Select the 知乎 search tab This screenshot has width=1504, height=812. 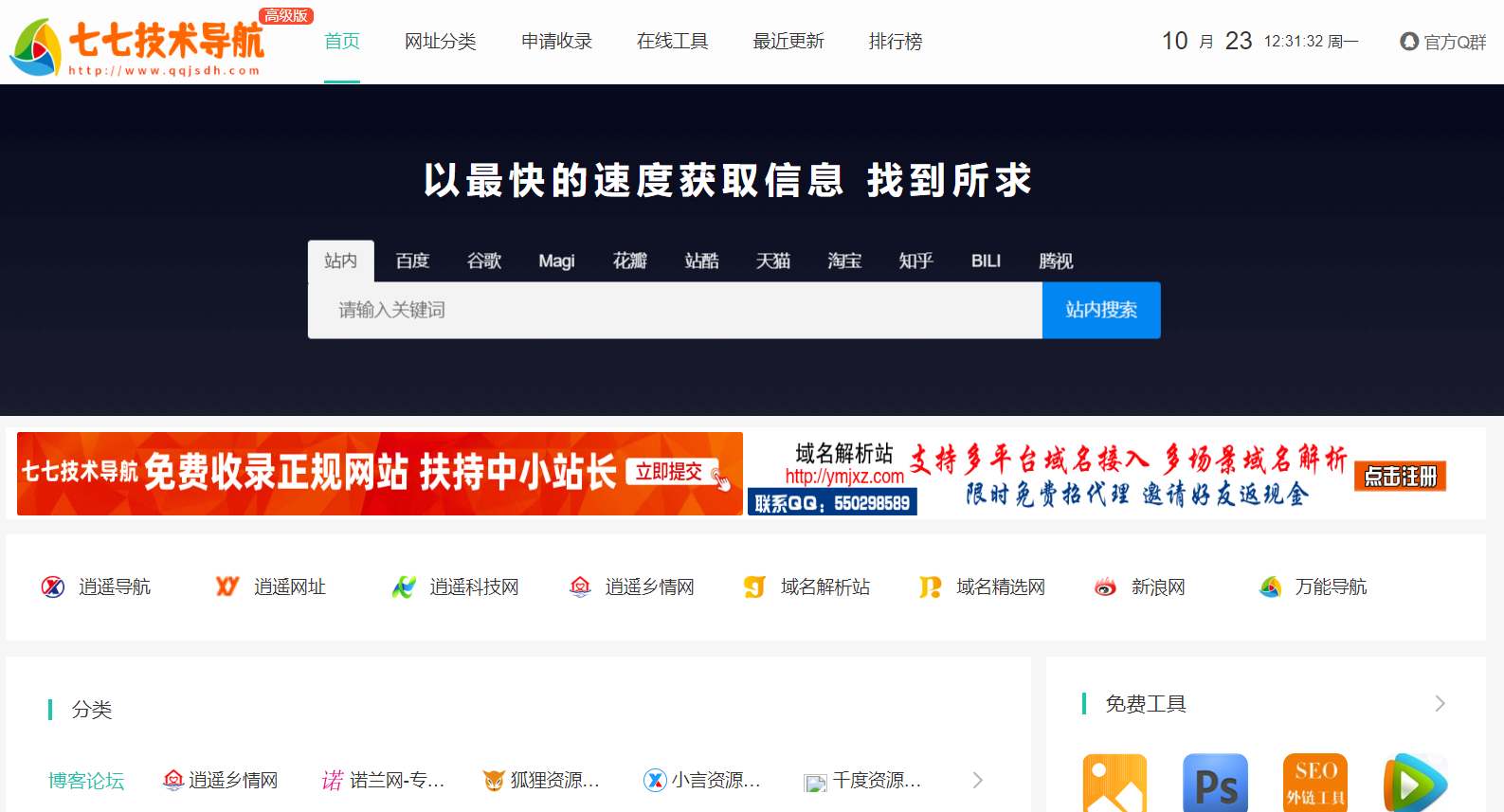(x=915, y=261)
